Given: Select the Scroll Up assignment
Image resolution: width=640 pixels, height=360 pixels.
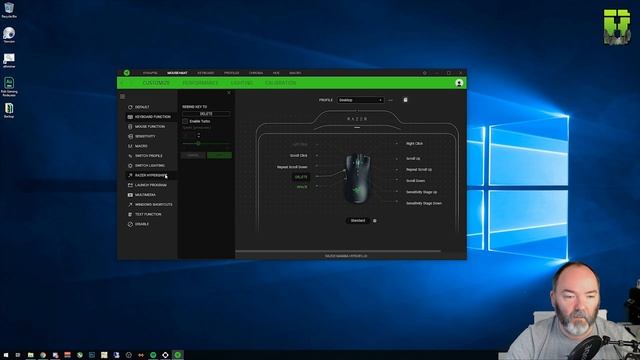Looking at the screenshot, I should point(413,158).
